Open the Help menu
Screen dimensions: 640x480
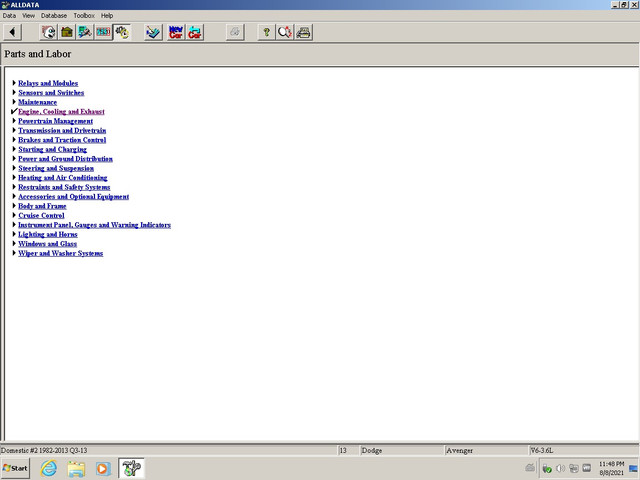pyautogui.click(x=107, y=16)
